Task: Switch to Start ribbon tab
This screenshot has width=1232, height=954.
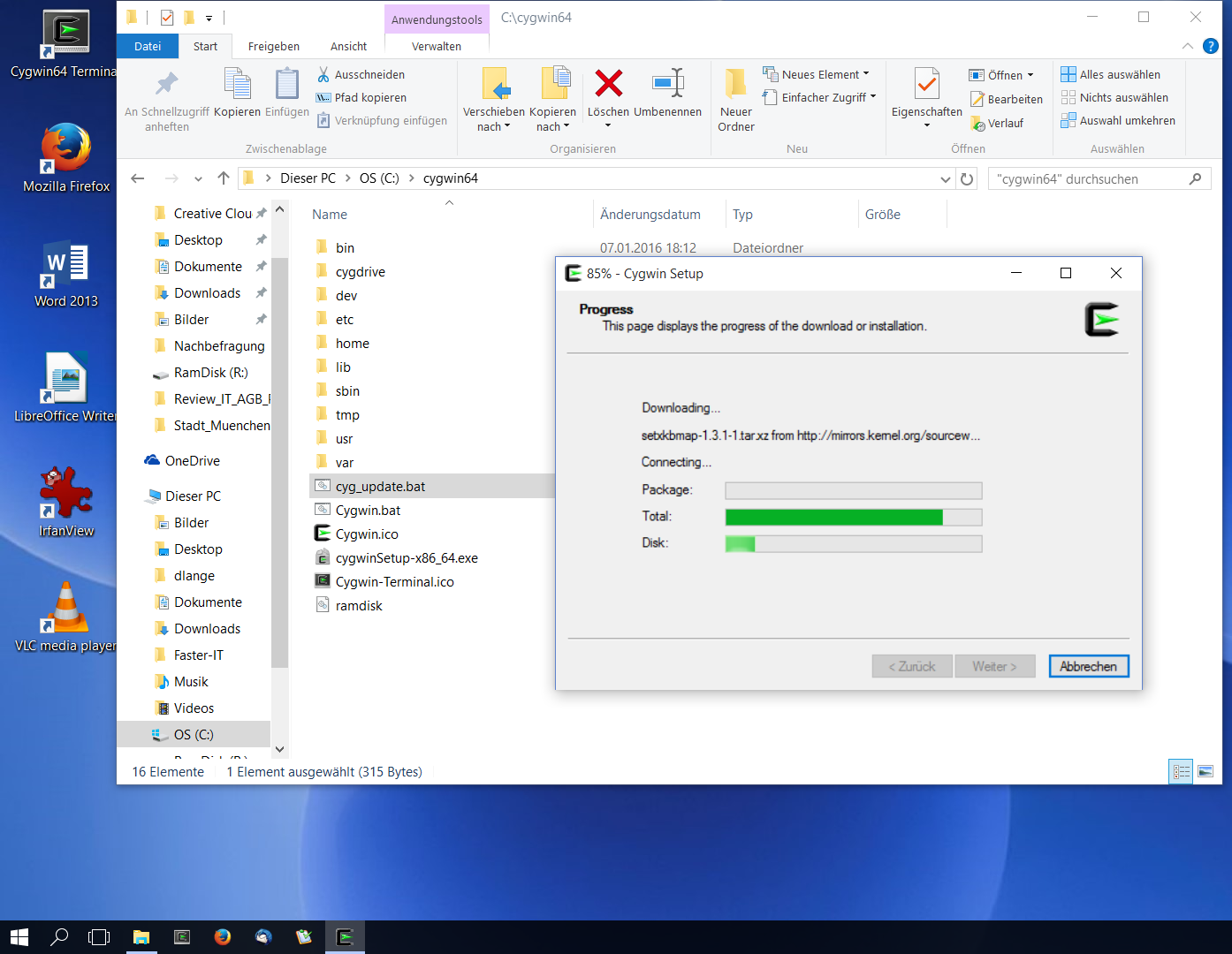Action: coord(205,46)
